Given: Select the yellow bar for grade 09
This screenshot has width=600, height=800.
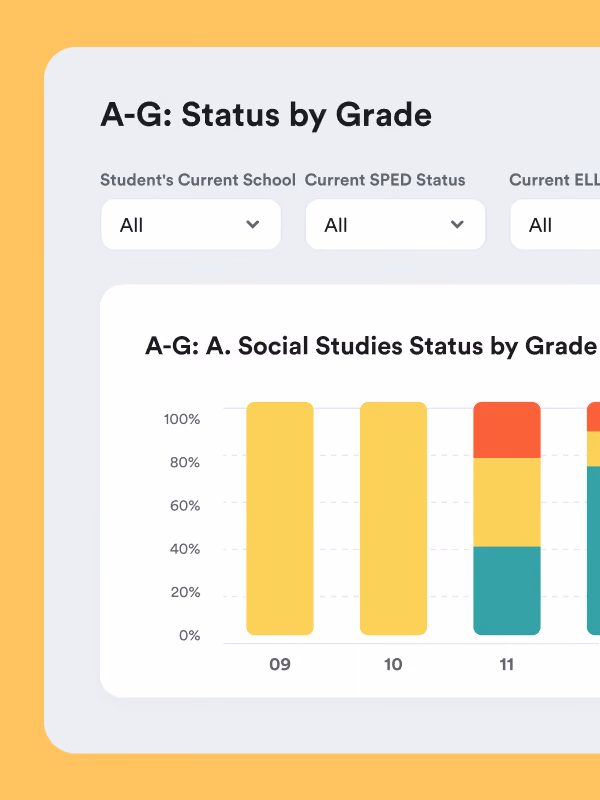Looking at the screenshot, I should (280, 518).
